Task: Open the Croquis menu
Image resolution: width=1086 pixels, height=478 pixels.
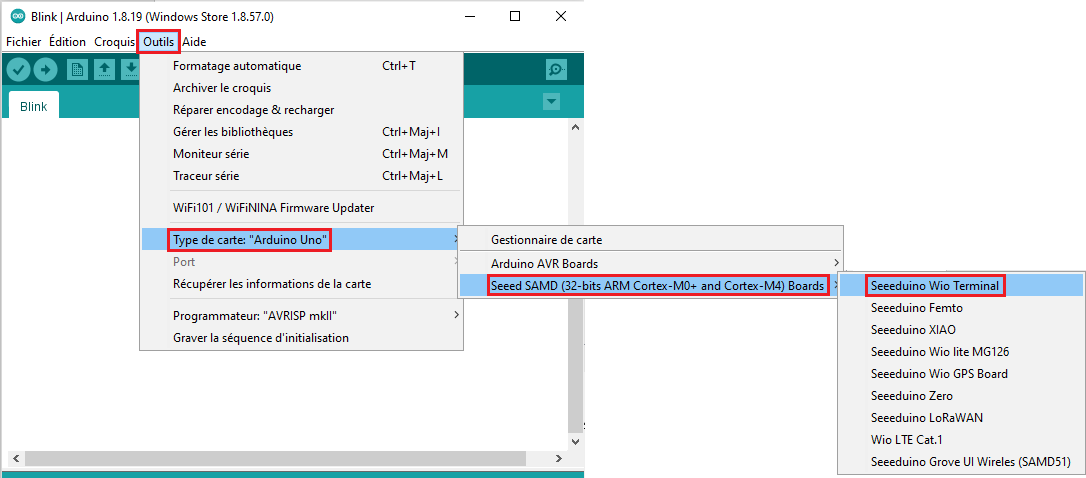Action: [114, 42]
